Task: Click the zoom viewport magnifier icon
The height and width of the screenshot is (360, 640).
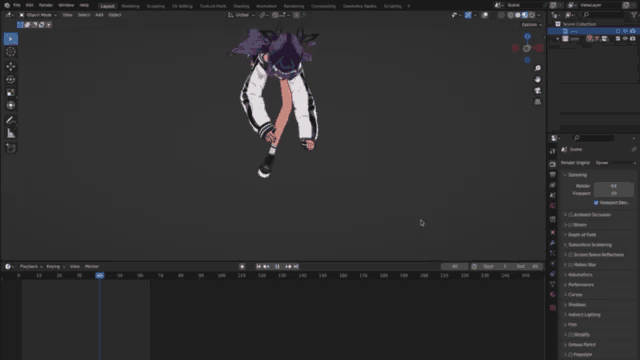Action: click(x=538, y=68)
